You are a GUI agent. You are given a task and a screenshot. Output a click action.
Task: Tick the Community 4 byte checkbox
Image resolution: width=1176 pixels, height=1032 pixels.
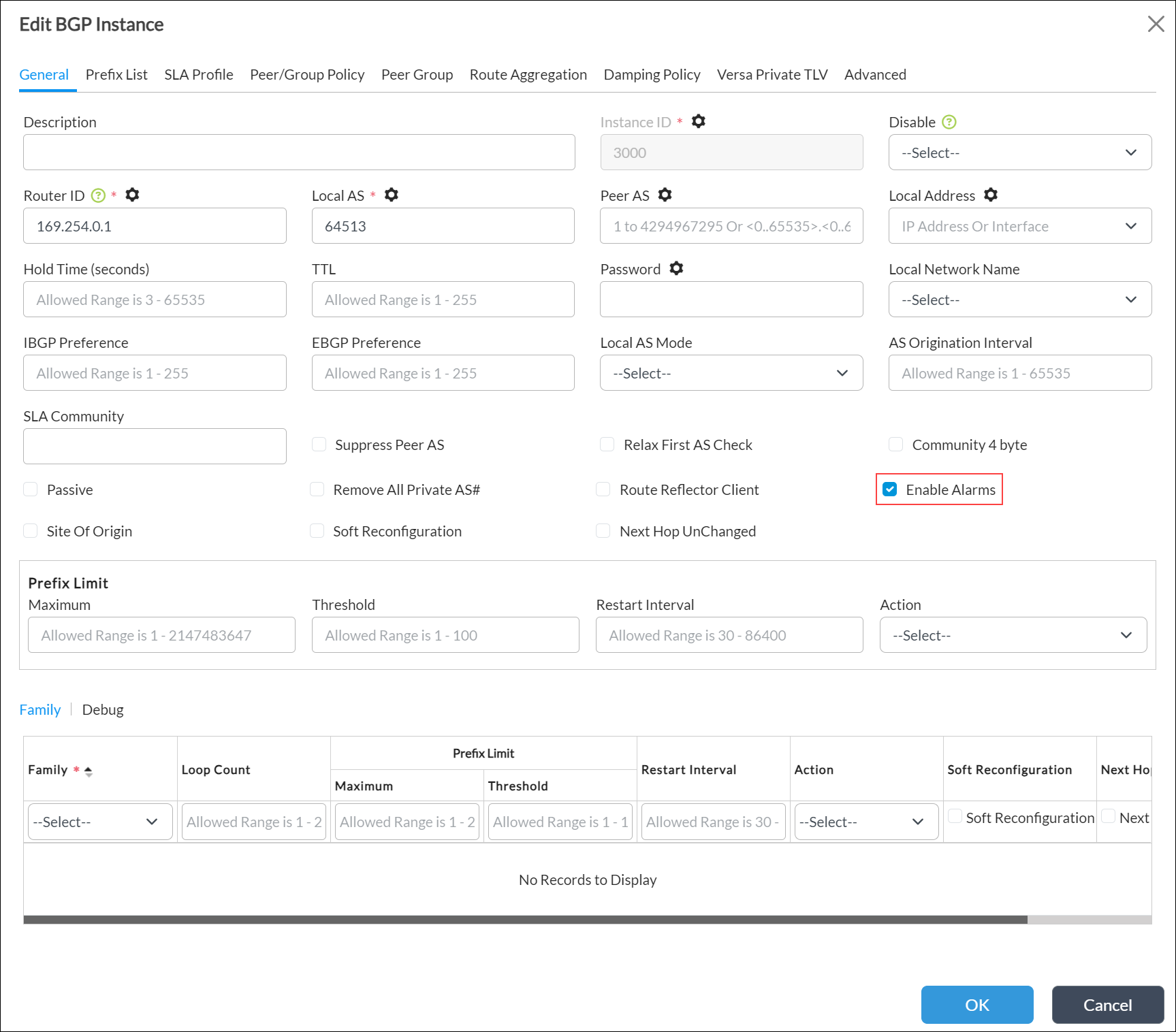(895, 445)
